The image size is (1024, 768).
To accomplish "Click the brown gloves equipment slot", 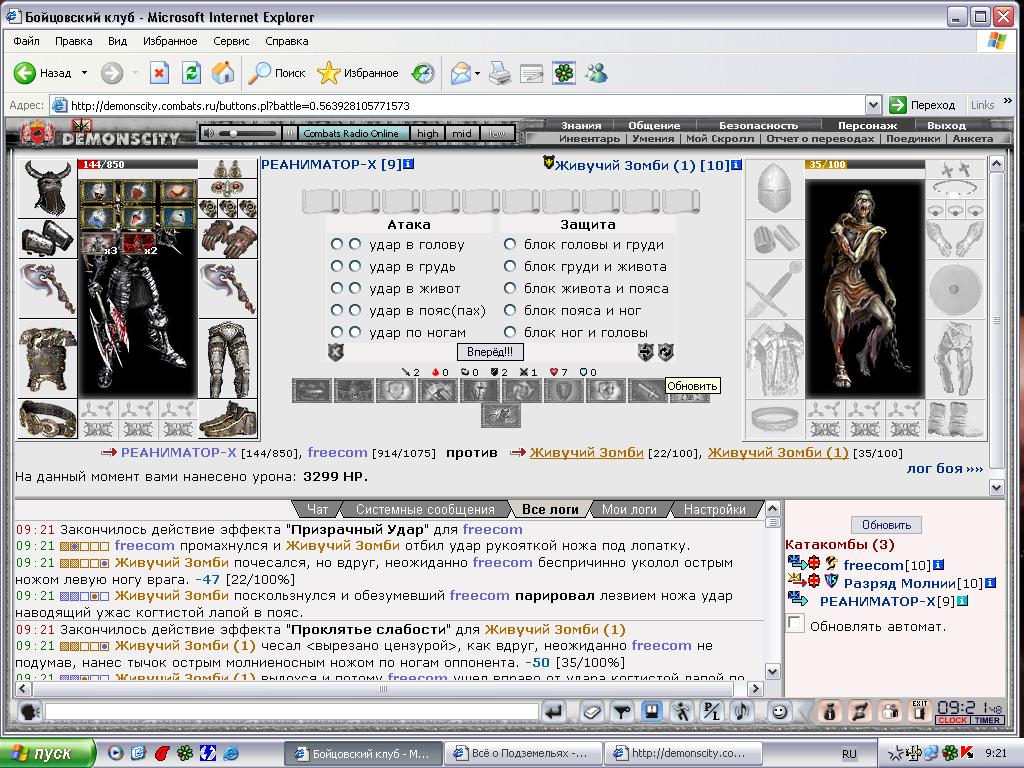I will (x=228, y=238).
